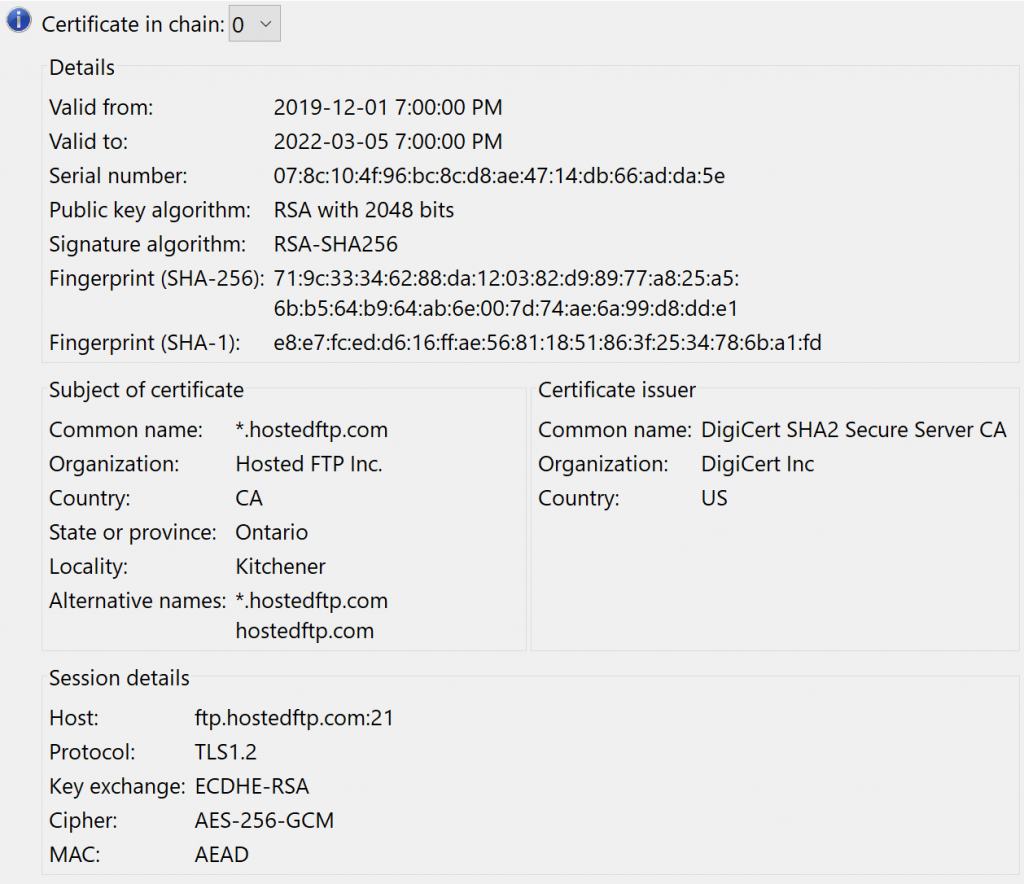Click the Session details heading

tap(119, 678)
